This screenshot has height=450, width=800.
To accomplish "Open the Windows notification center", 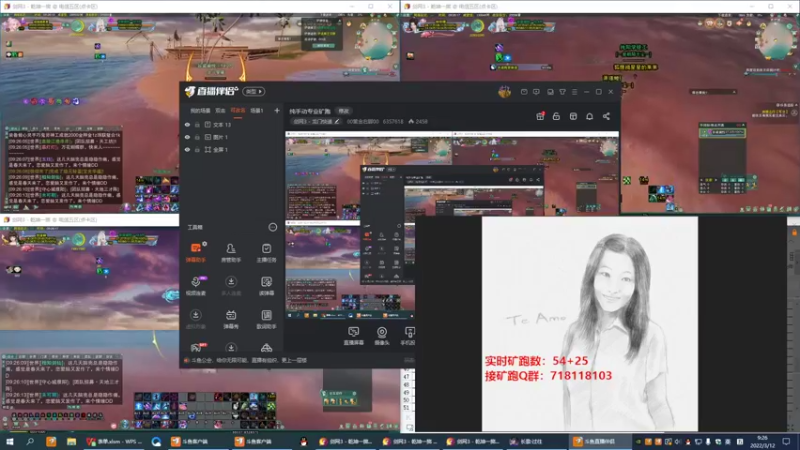I will (786, 441).
